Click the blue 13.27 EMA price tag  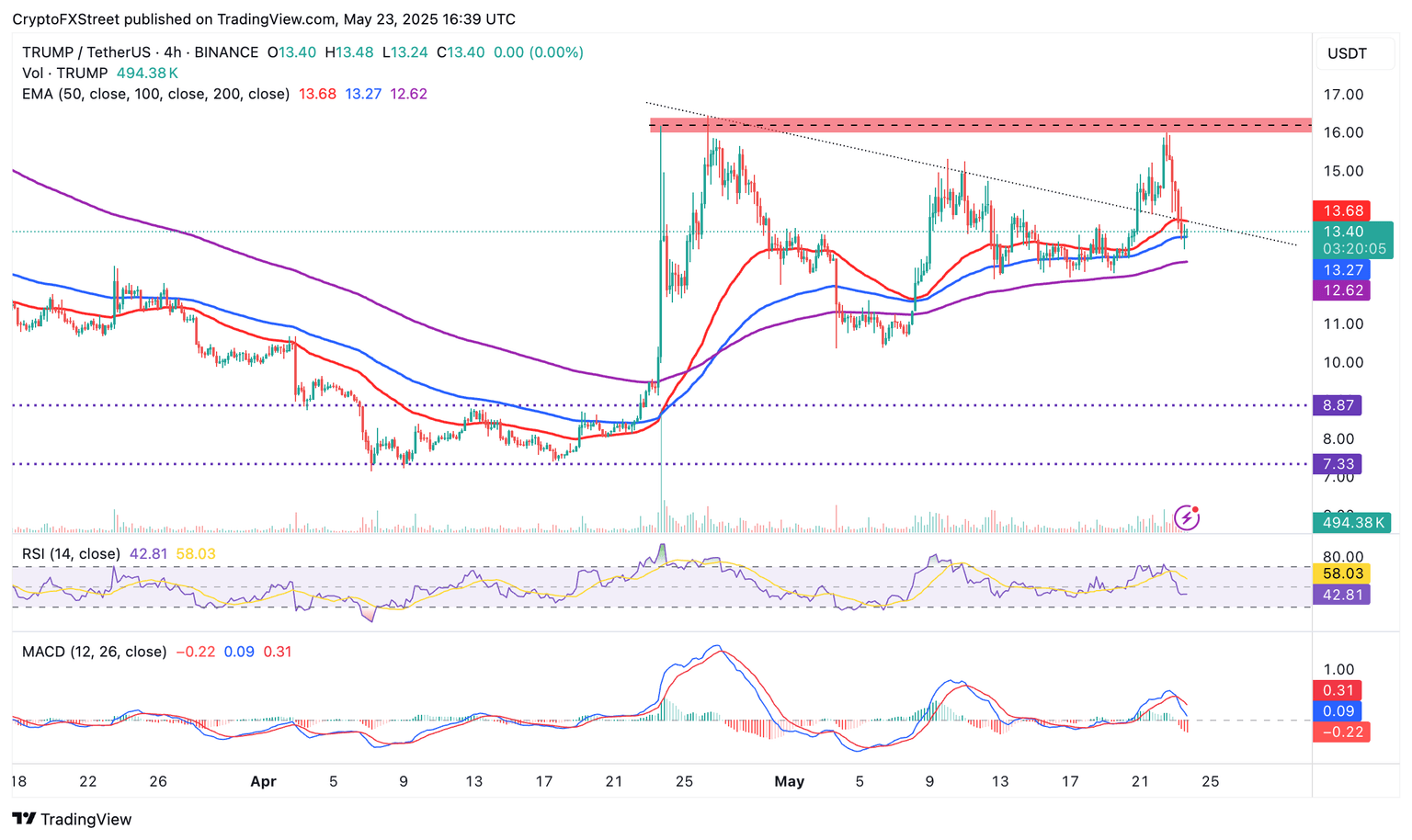[x=1341, y=269]
